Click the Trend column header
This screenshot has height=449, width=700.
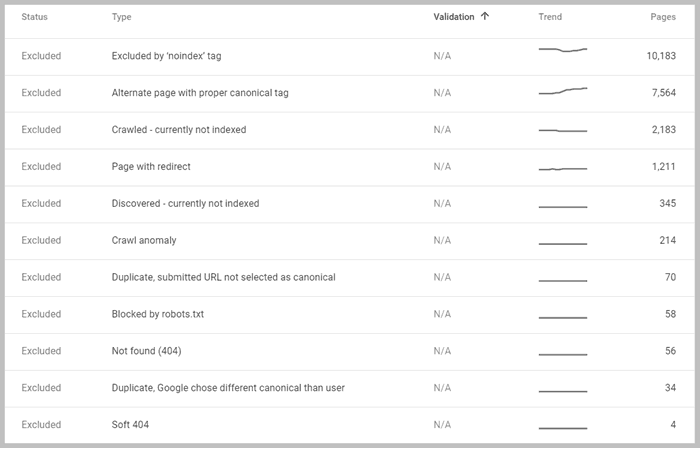point(550,17)
